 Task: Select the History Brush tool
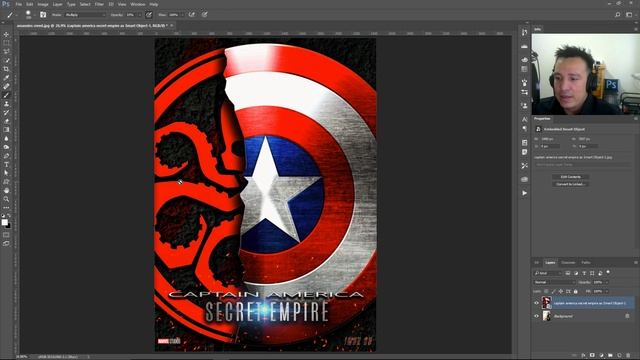pos(6,112)
